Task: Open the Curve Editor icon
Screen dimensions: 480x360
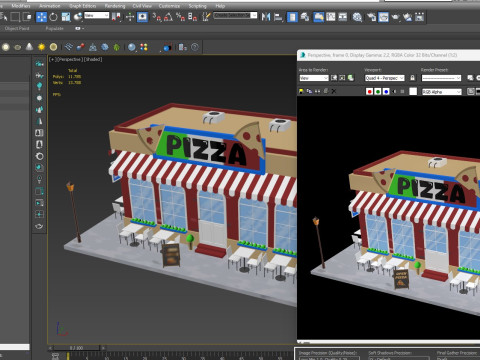Action: click(331, 17)
